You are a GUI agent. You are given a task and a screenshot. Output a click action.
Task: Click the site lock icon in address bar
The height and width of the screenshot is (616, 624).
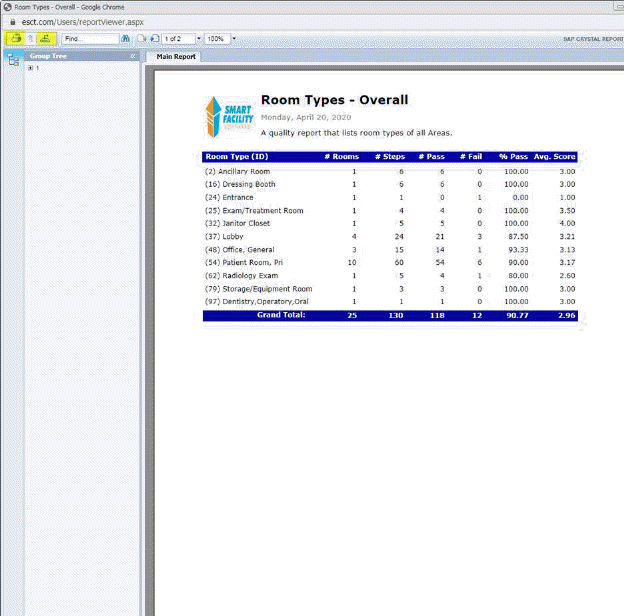11,21
